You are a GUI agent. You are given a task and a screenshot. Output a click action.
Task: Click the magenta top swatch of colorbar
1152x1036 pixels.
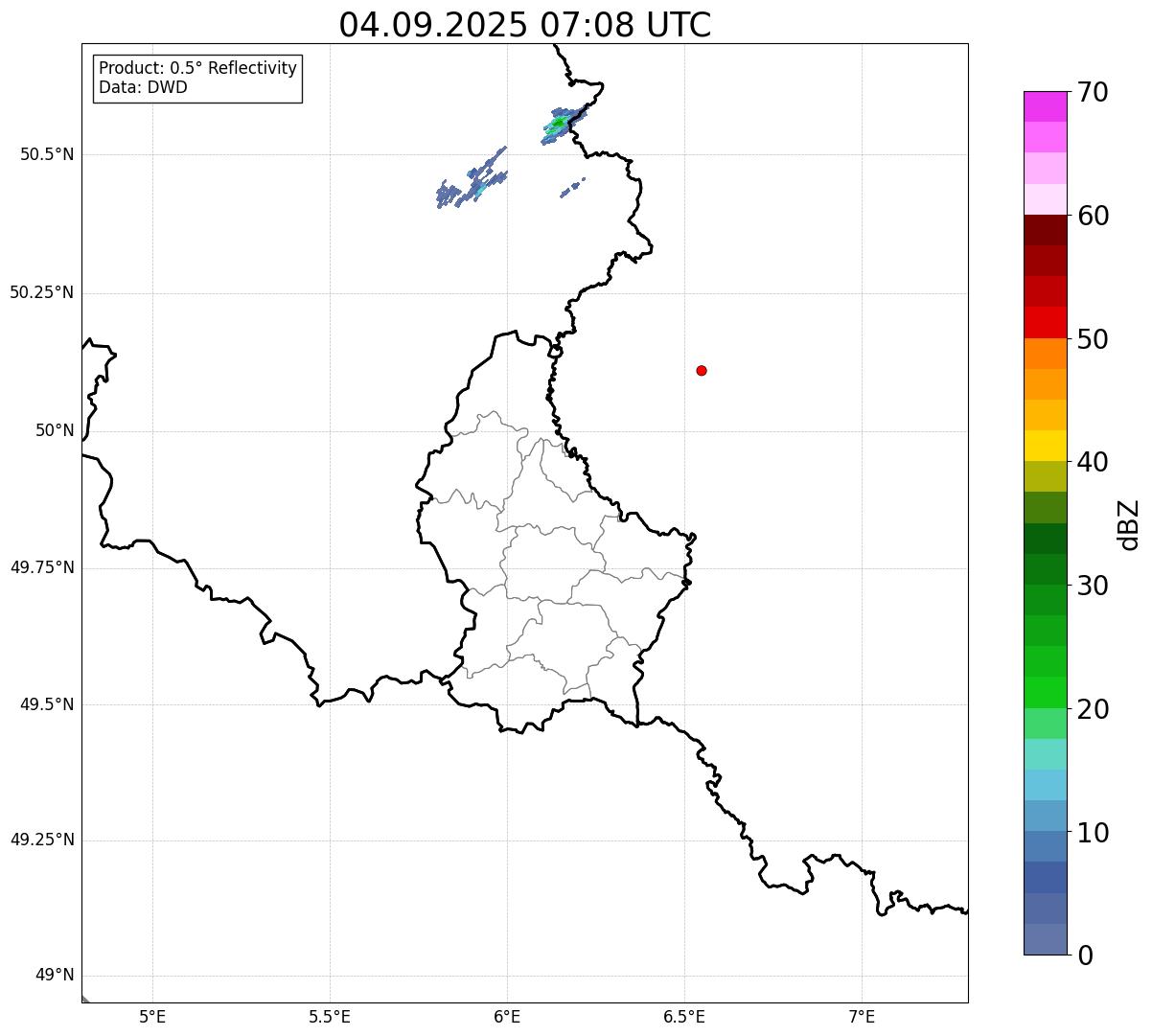1045,106
